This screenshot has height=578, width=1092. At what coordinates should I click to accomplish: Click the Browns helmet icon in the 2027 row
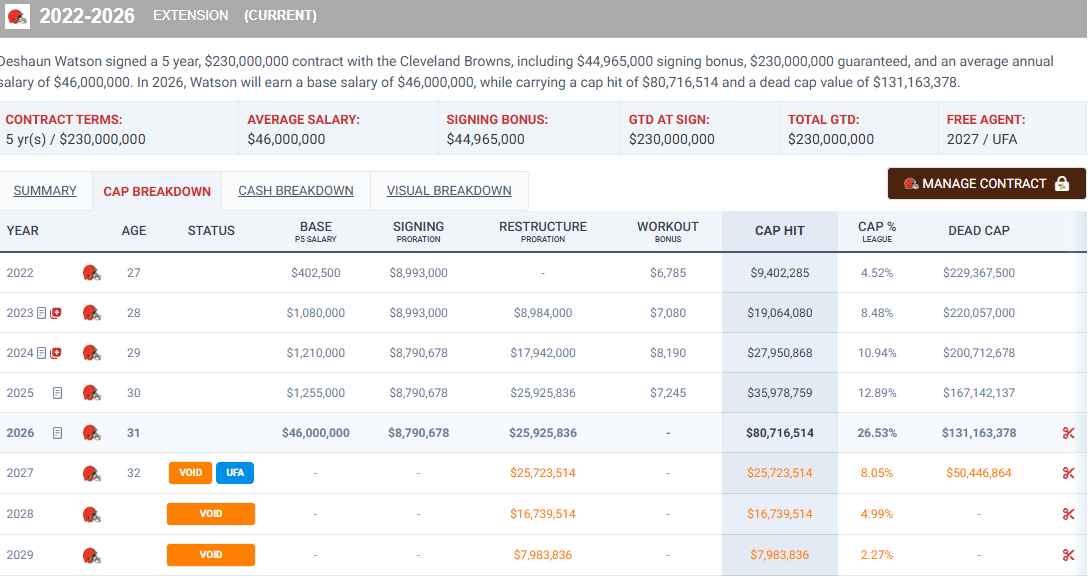point(91,474)
